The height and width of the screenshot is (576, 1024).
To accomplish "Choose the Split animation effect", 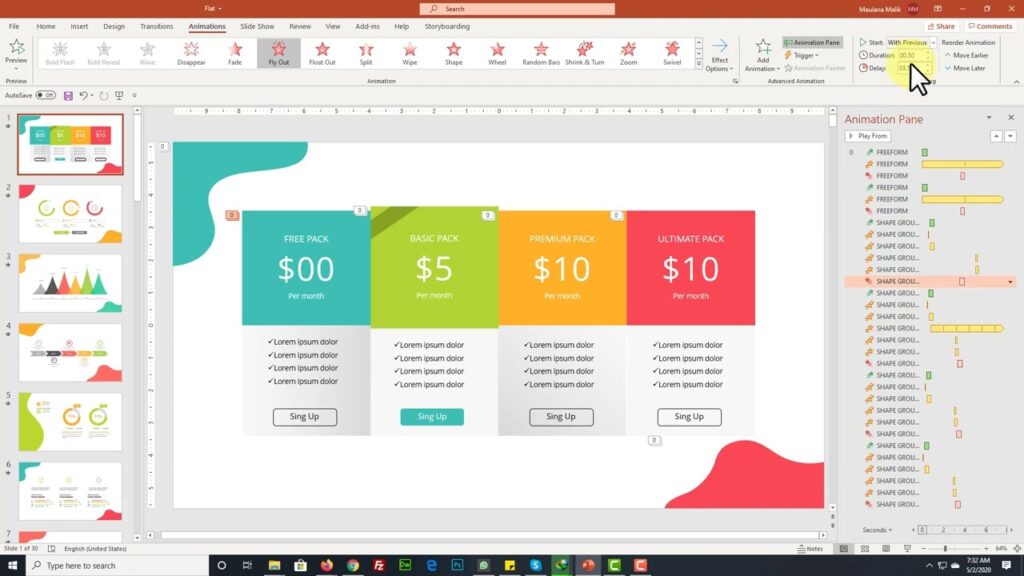I will point(366,53).
